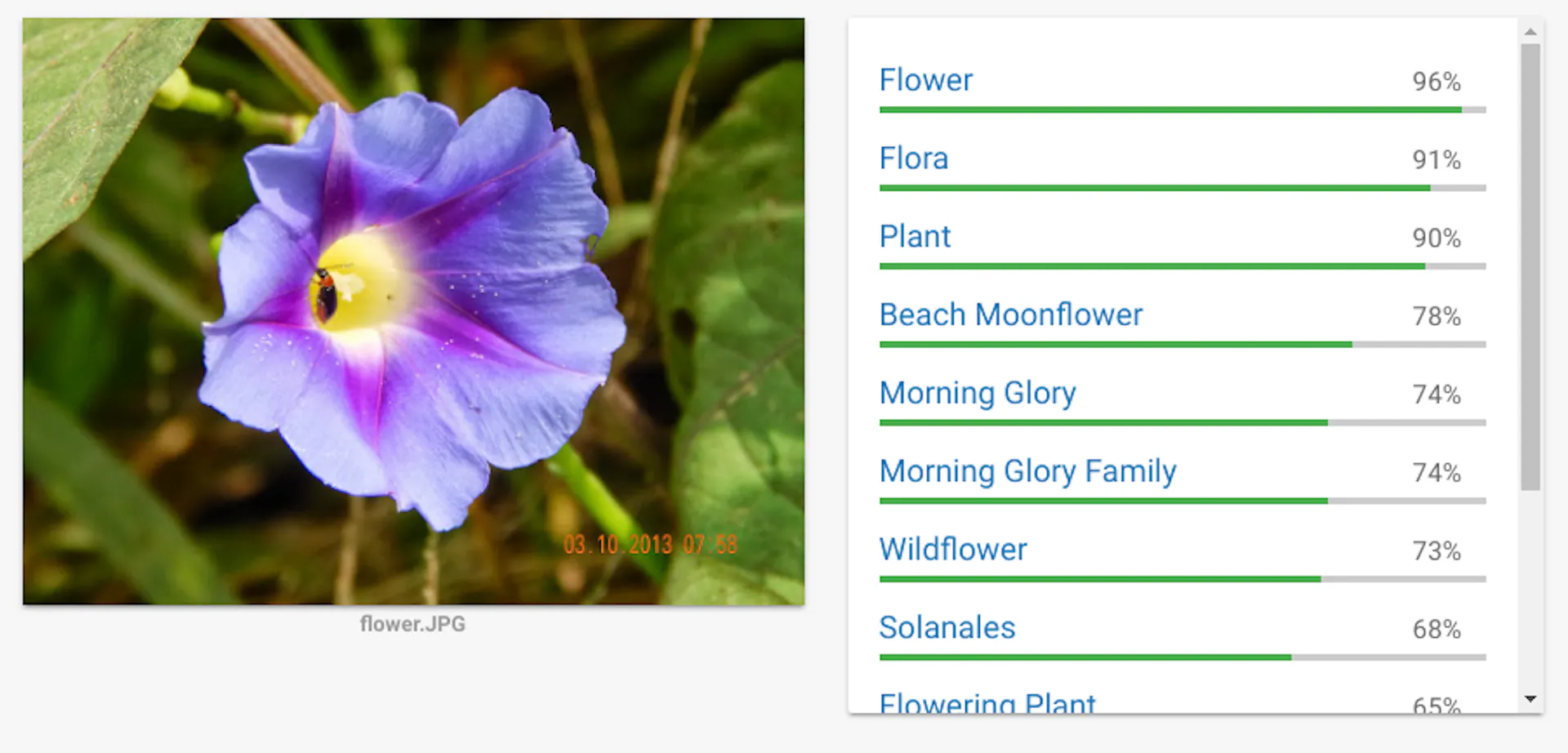Click the 91% confidence value

pyautogui.click(x=1437, y=160)
